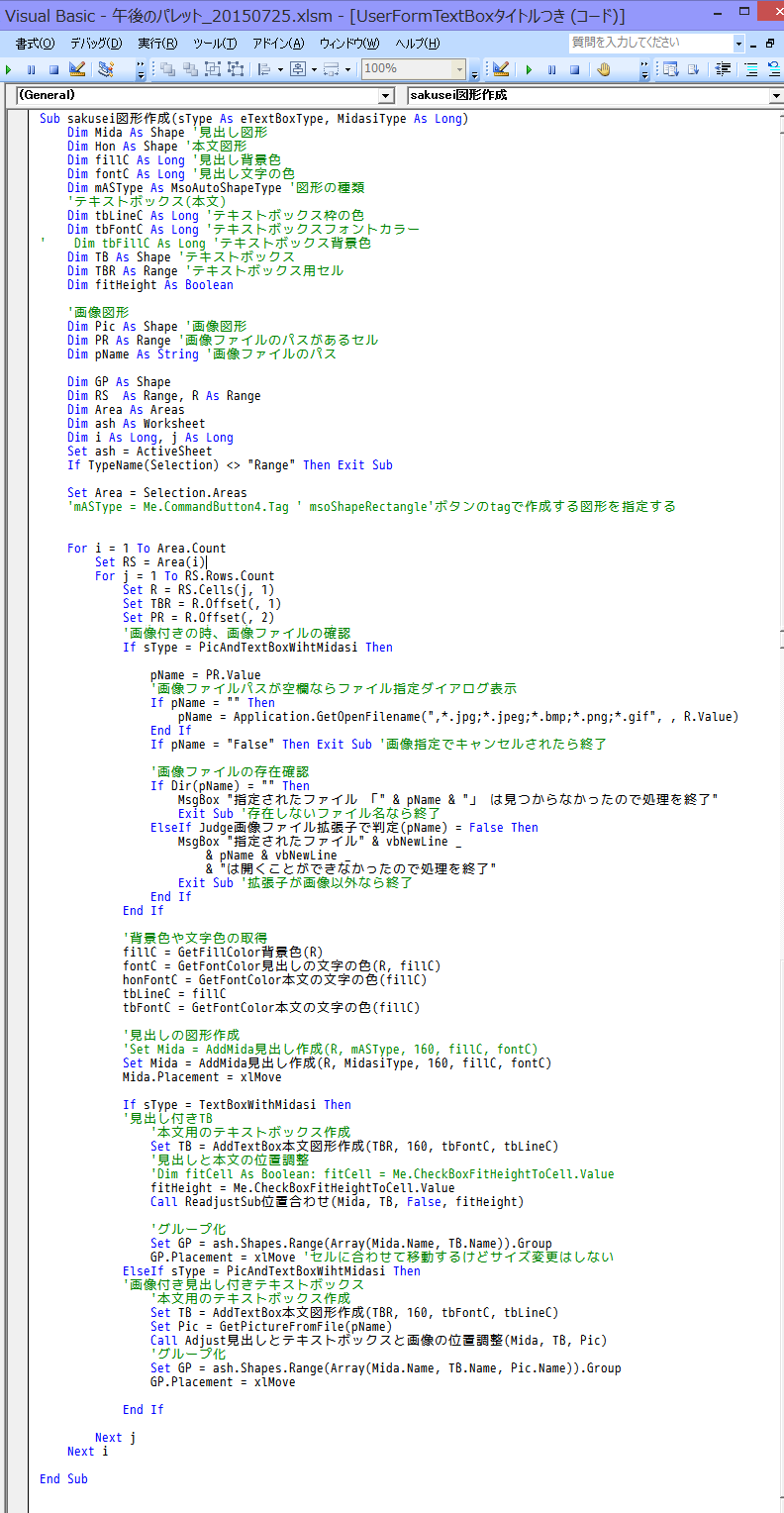Click the commented 'Dim tbFillC As Long line
Viewport: 784px width, 1513px height.
point(206,243)
